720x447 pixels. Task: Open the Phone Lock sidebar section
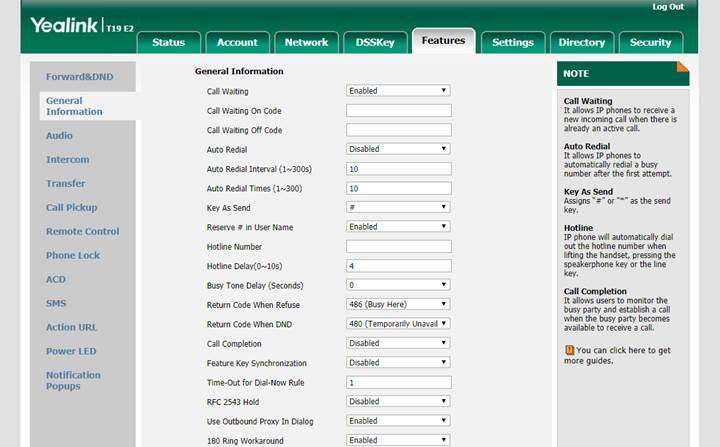pos(73,255)
